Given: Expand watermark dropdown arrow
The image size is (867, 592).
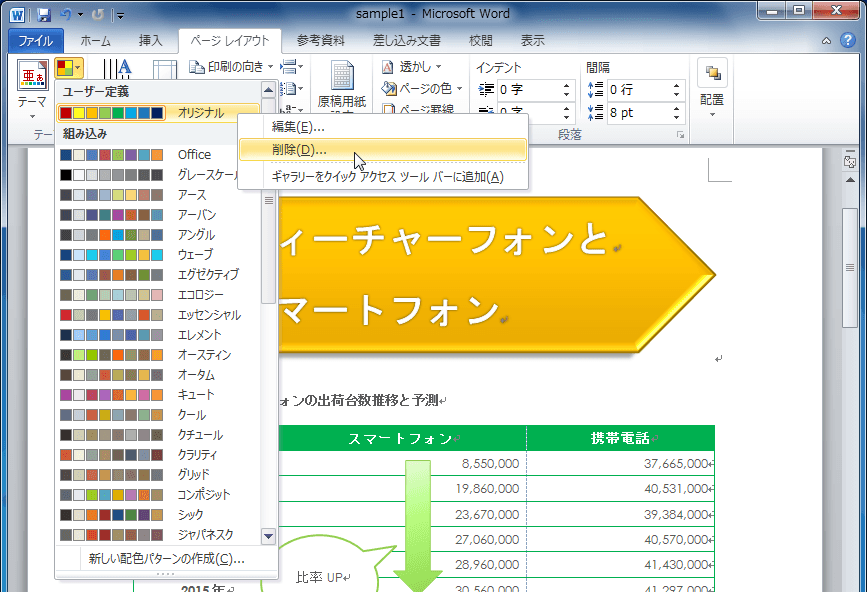Looking at the screenshot, I should (x=438, y=67).
